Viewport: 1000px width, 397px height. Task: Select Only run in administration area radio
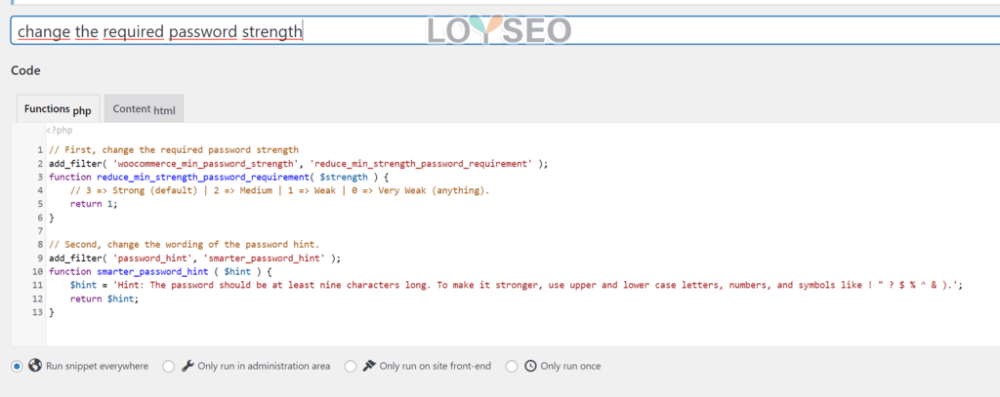click(x=168, y=366)
